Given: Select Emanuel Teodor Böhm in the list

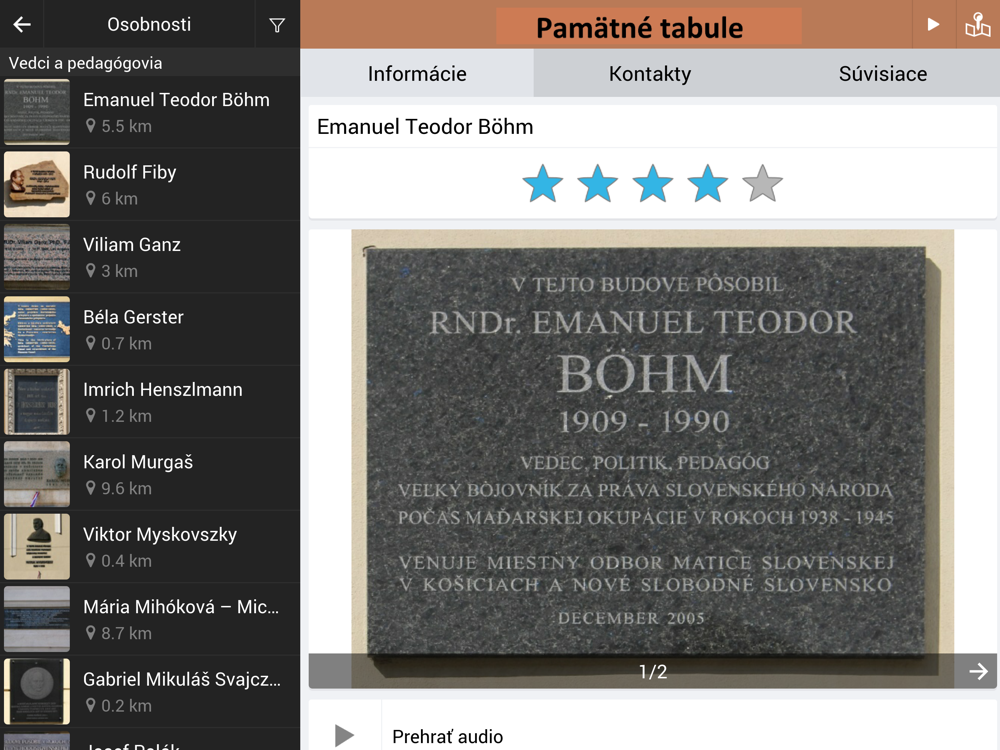Looking at the screenshot, I should [x=150, y=112].
